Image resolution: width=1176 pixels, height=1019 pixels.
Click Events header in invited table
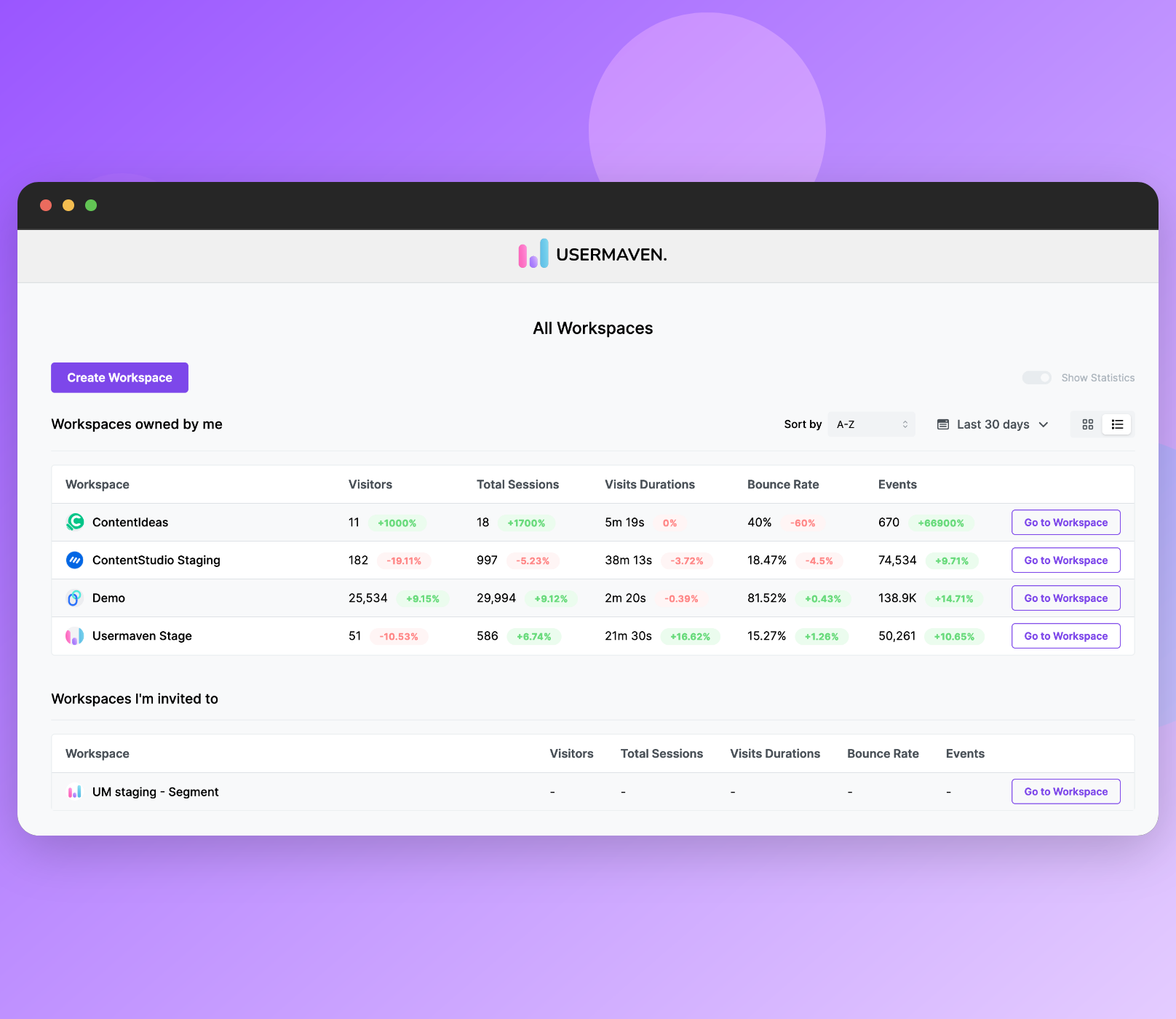tap(965, 753)
